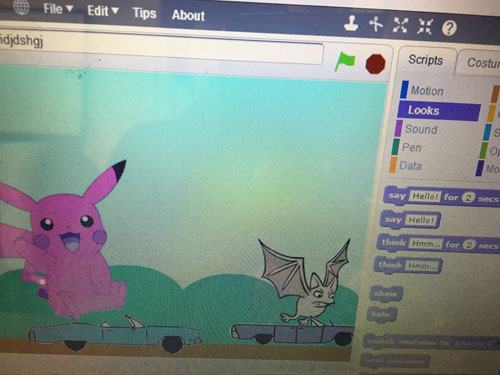Open the About menu item
Image resolution: width=500 pixels, height=375 pixels.
pyautogui.click(x=188, y=15)
